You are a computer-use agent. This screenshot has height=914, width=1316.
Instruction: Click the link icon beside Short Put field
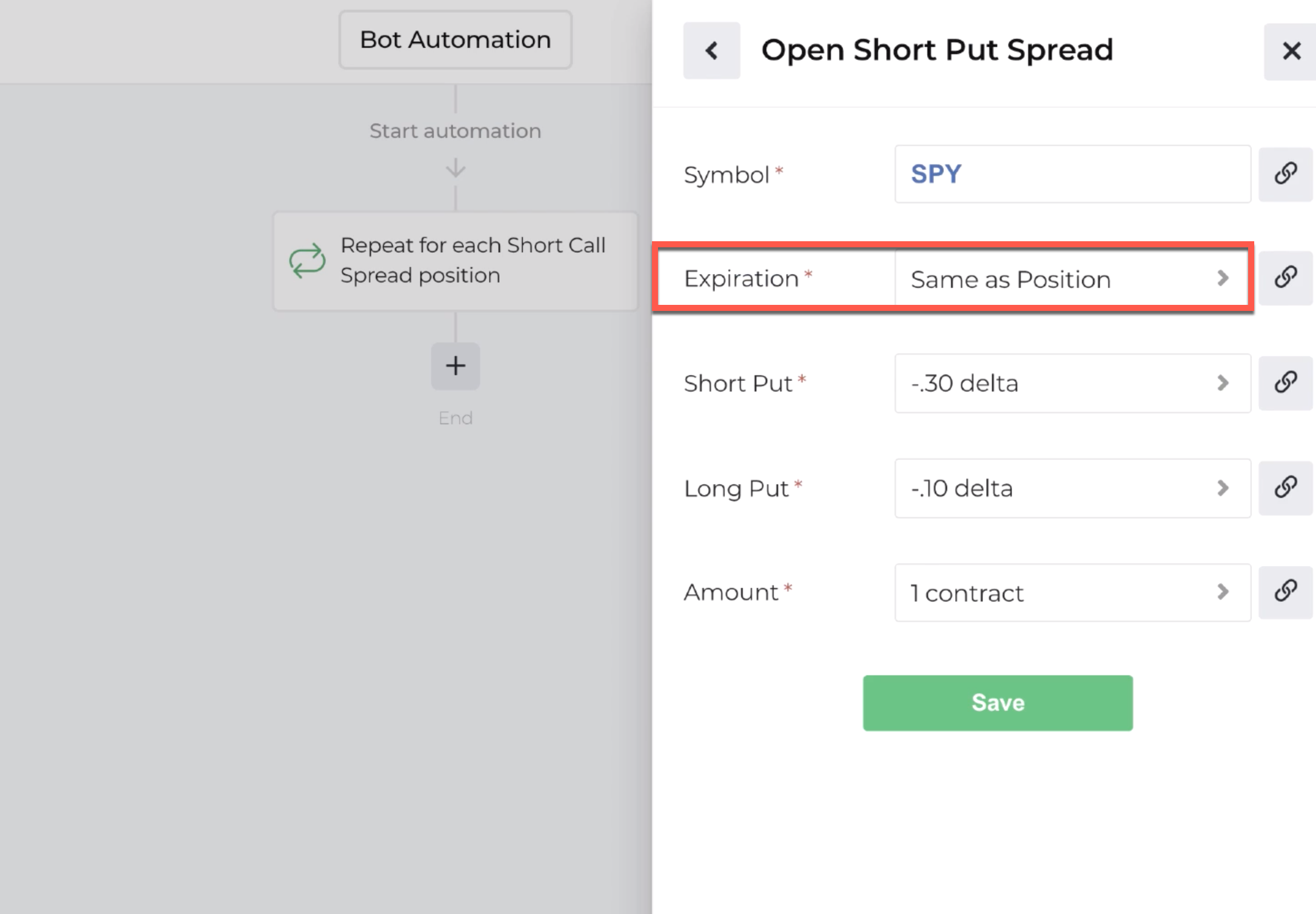pos(1285,383)
